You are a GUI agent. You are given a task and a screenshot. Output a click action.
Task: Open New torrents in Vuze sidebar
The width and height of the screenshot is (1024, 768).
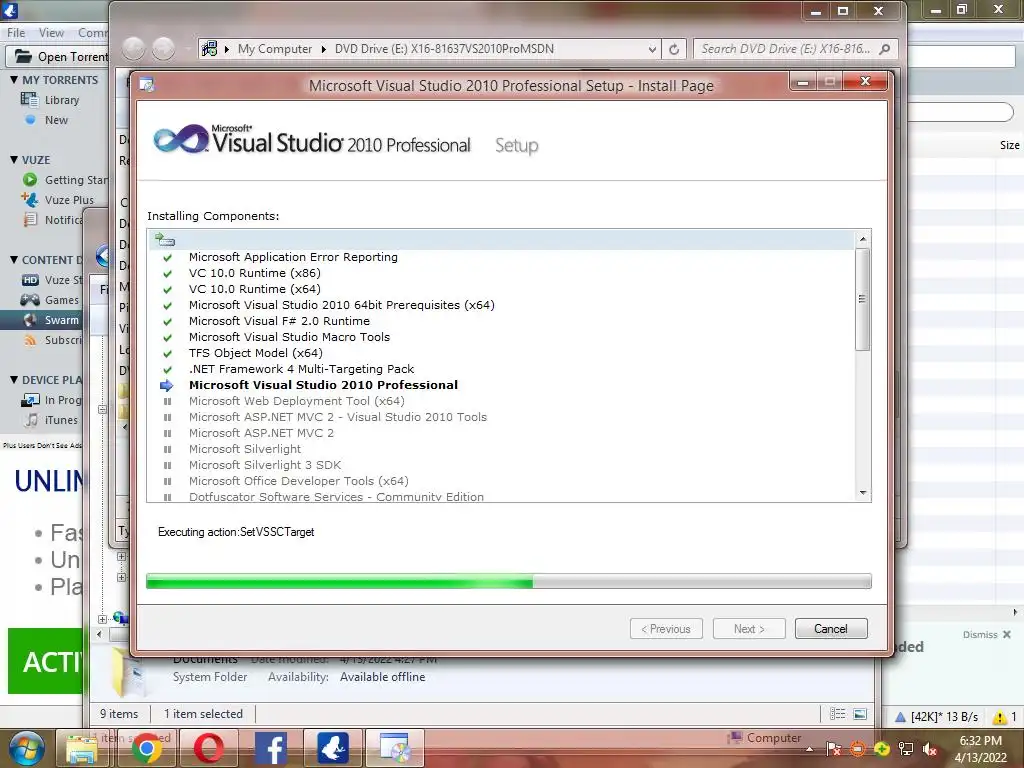pos(56,120)
